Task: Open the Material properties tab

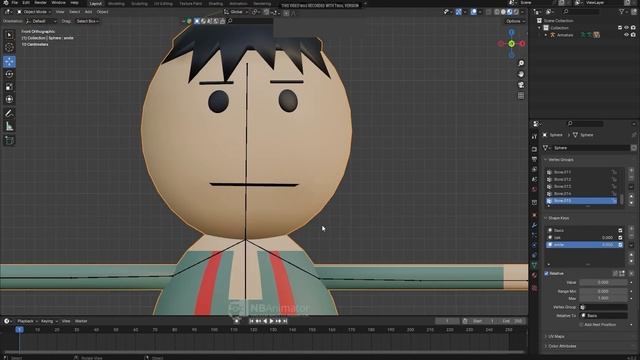Action: pyautogui.click(x=534, y=276)
